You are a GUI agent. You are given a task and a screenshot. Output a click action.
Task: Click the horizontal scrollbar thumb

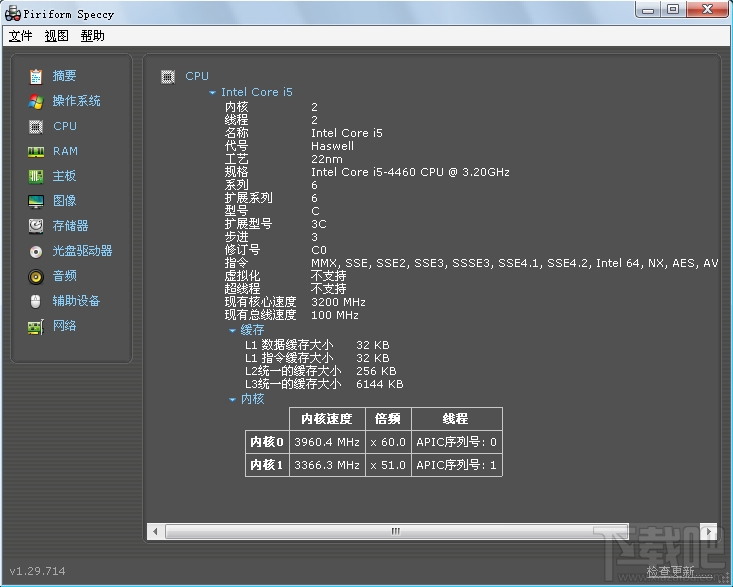[397, 531]
